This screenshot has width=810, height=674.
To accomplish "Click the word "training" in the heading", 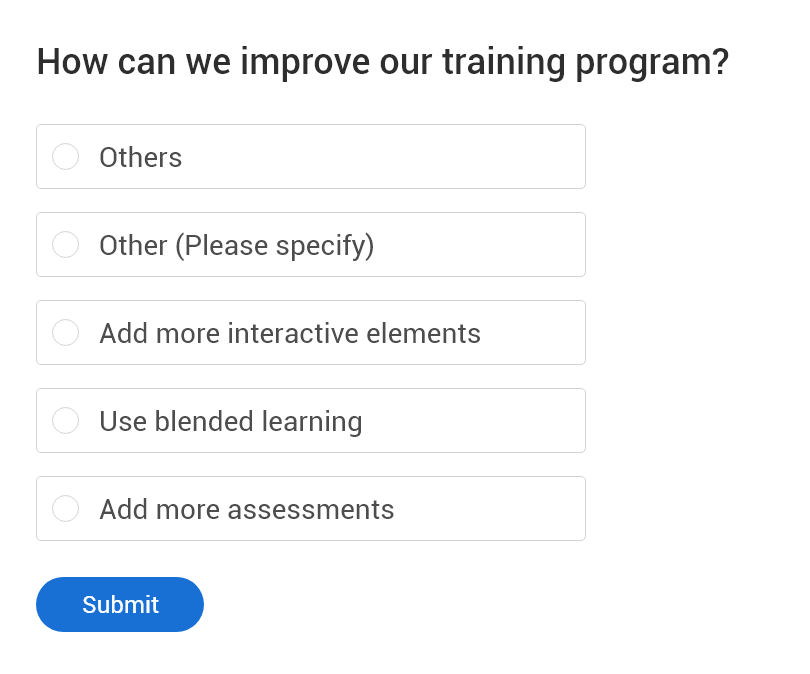I will (x=503, y=62).
